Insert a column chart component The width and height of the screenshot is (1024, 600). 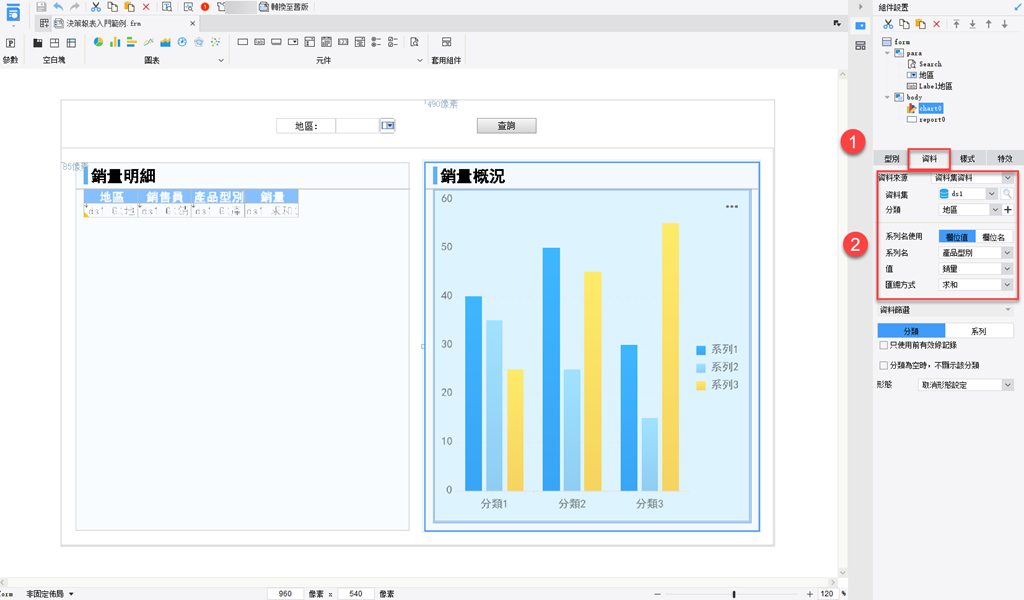tap(115, 42)
